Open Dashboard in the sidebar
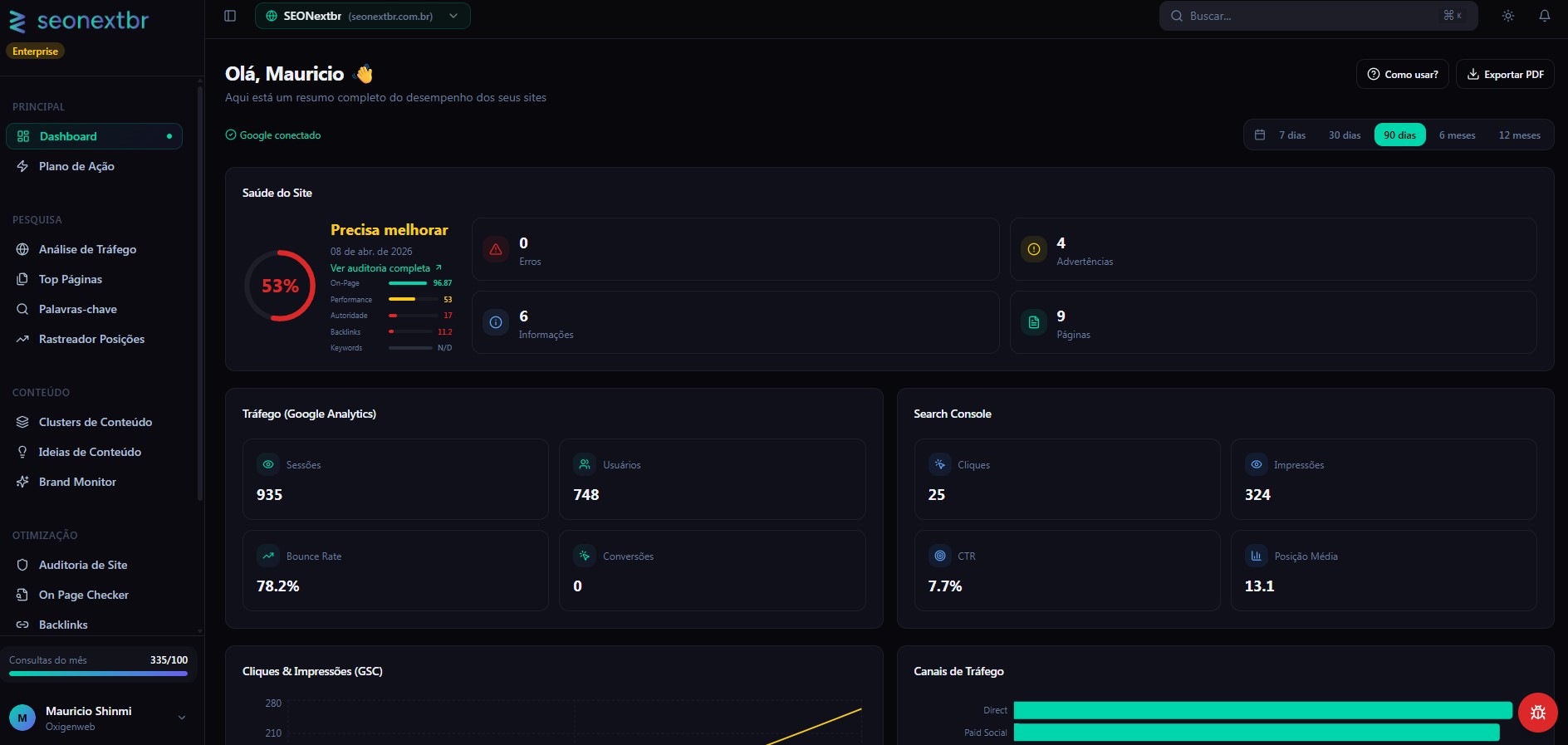This screenshot has width=1568, height=745. [94, 136]
